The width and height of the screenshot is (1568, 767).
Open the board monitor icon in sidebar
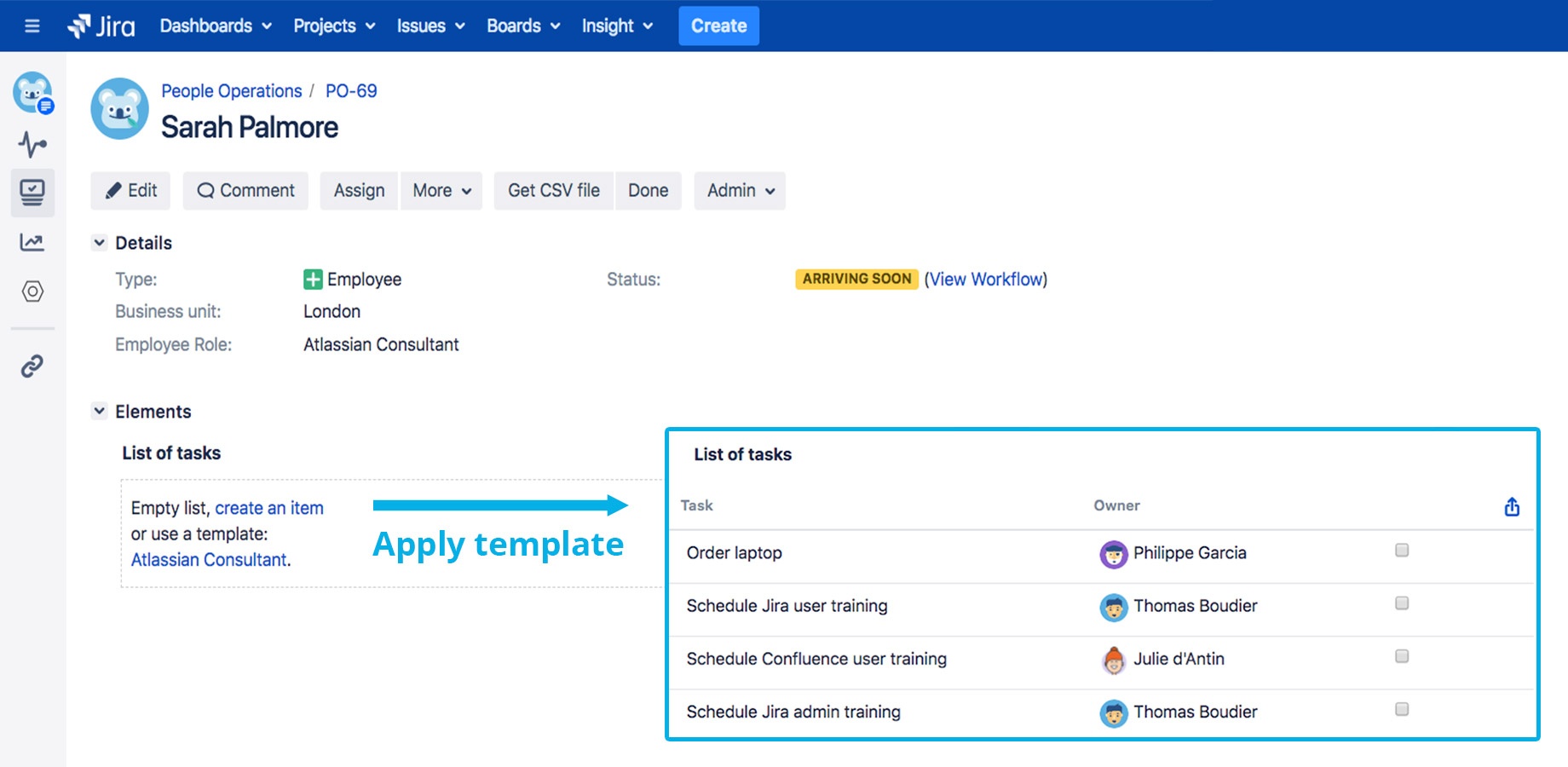pos(32,192)
